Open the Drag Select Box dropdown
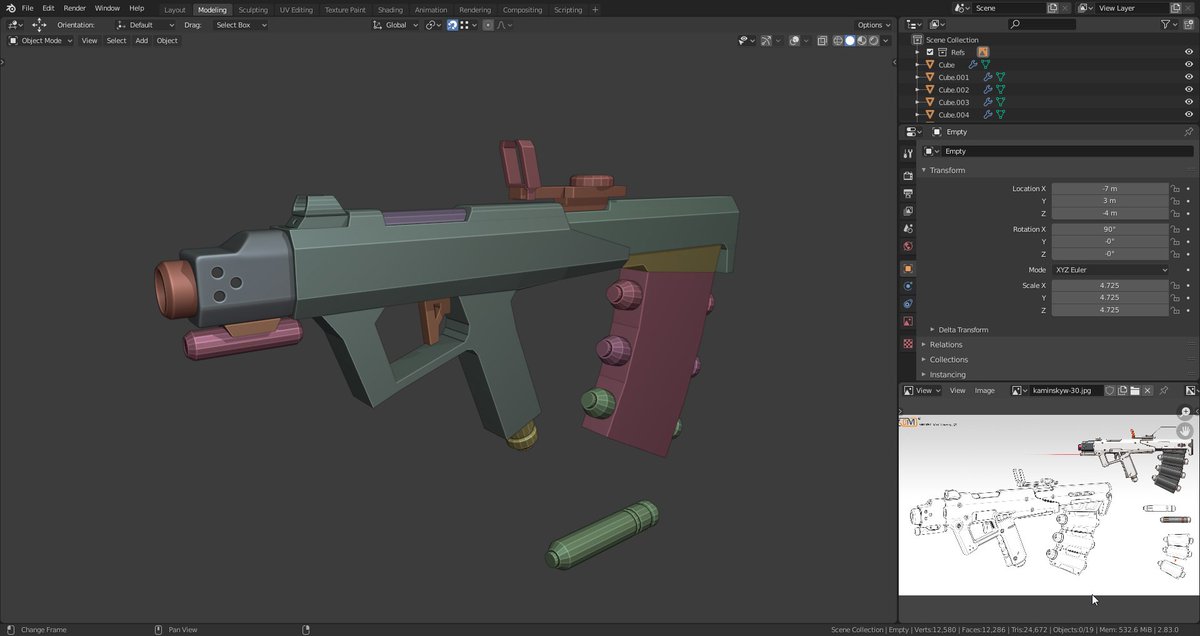The image size is (1200, 636). [240, 25]
